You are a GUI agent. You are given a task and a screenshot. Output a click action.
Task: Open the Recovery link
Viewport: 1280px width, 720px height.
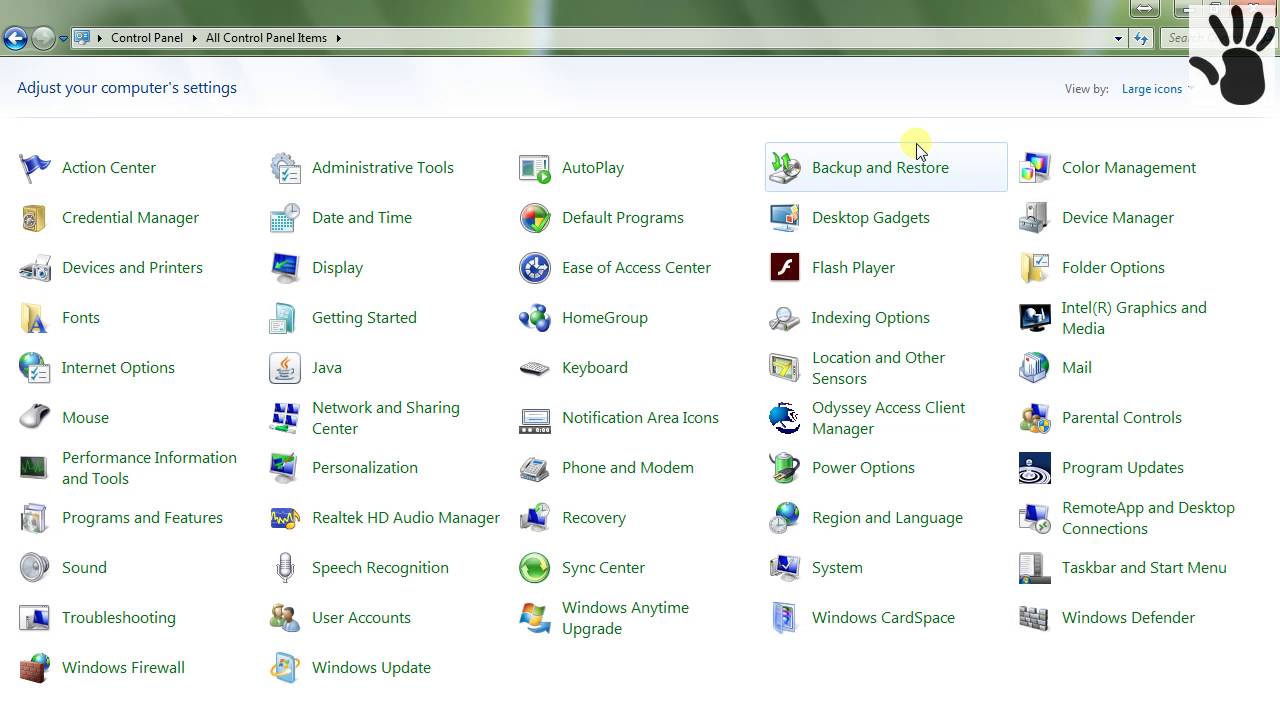594,518
